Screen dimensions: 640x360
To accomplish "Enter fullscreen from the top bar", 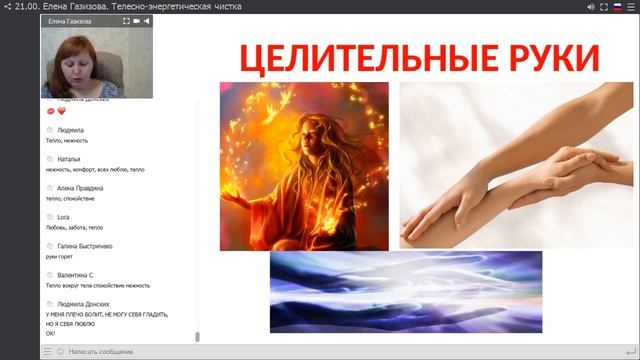I will (x=604, y=7).
